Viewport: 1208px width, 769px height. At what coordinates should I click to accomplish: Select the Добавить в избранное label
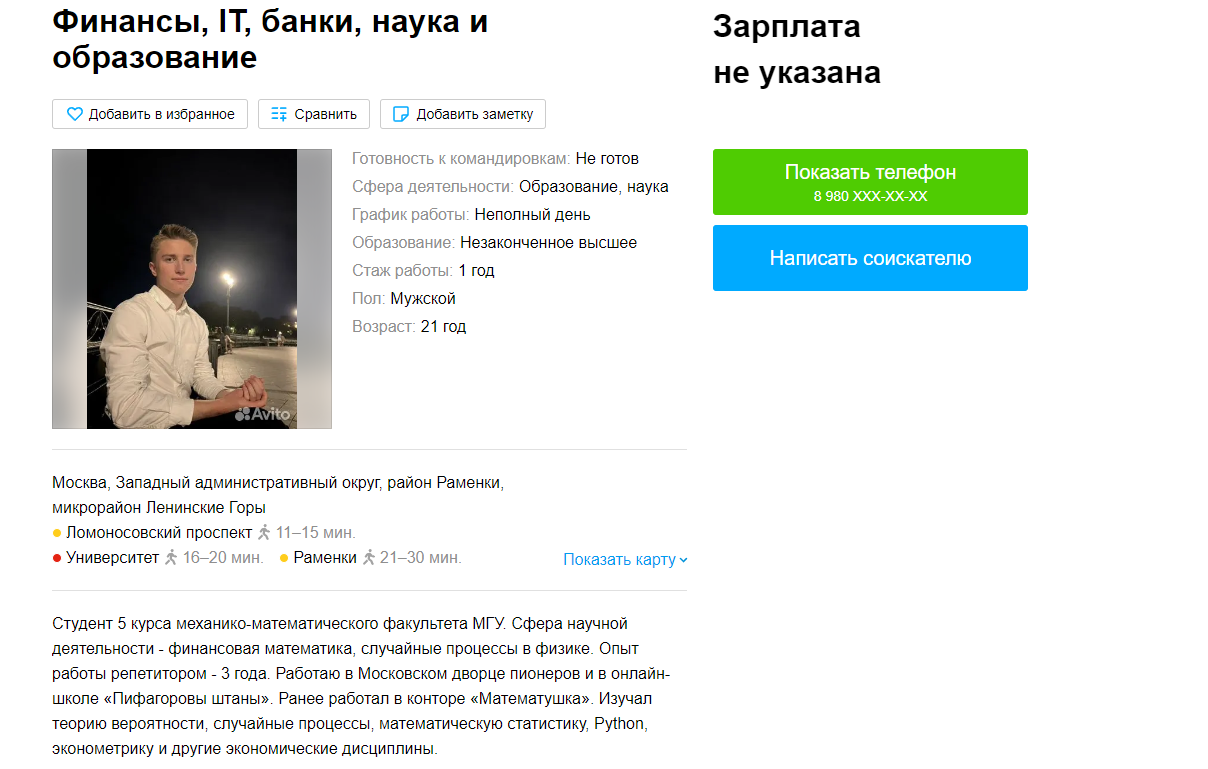161,114
